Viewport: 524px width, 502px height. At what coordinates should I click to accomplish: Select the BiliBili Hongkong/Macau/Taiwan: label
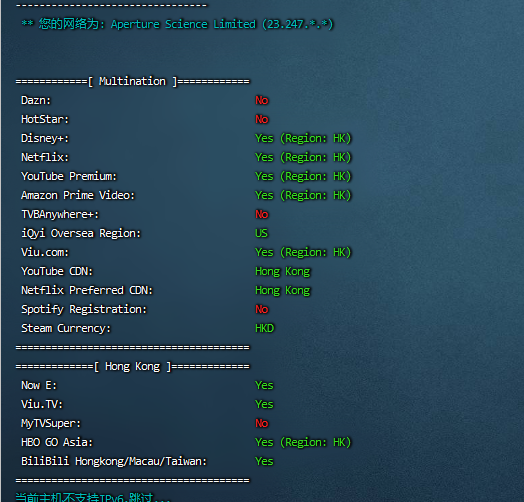(x=114, y=462)
